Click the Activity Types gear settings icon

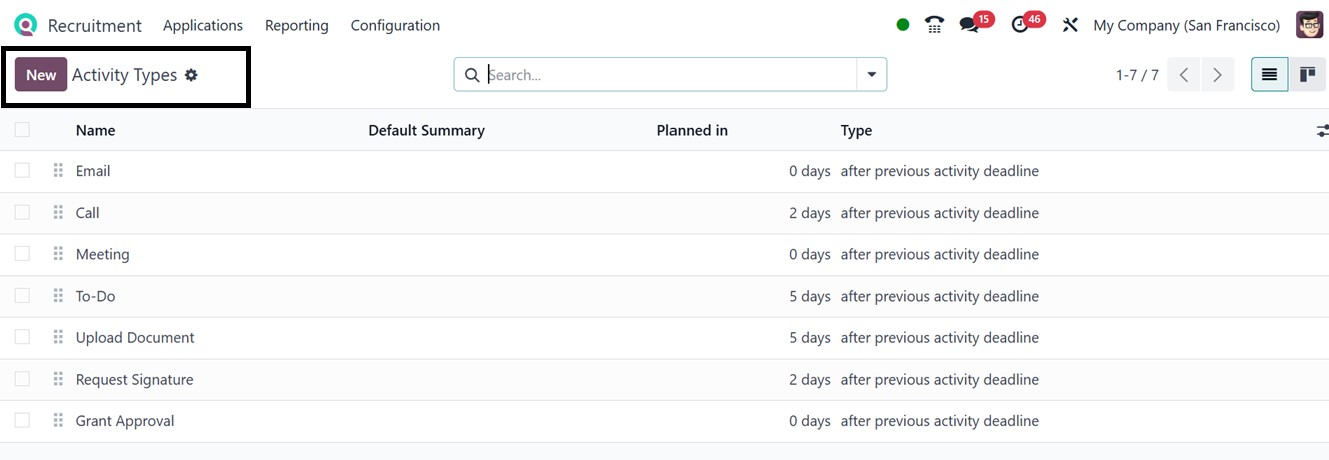(x=191, y=75)
